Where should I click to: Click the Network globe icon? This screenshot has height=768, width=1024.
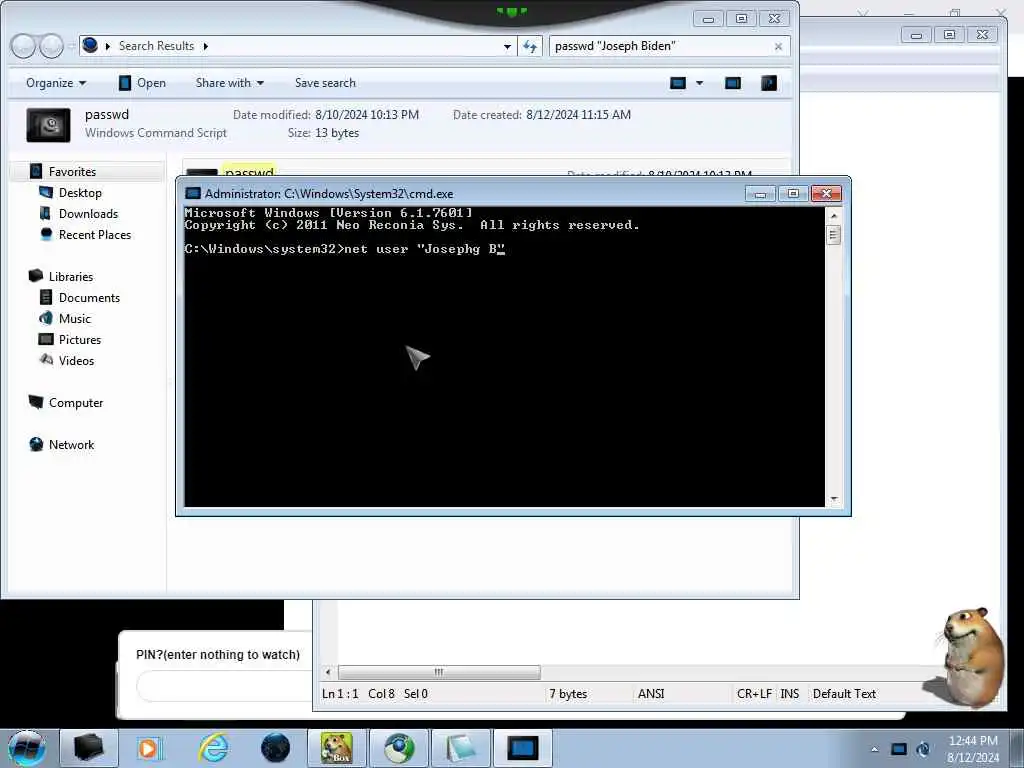click(x=36, y=444)
